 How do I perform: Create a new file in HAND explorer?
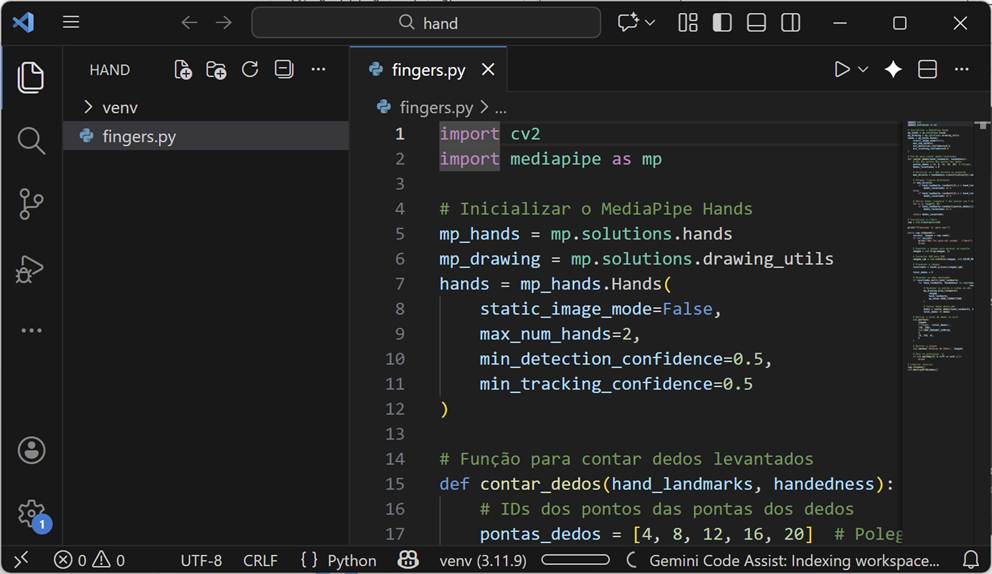click(183, 70)
